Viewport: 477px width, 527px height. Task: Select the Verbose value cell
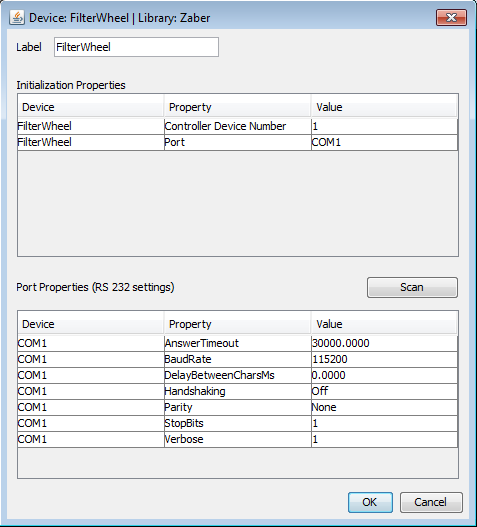point(384,439)
